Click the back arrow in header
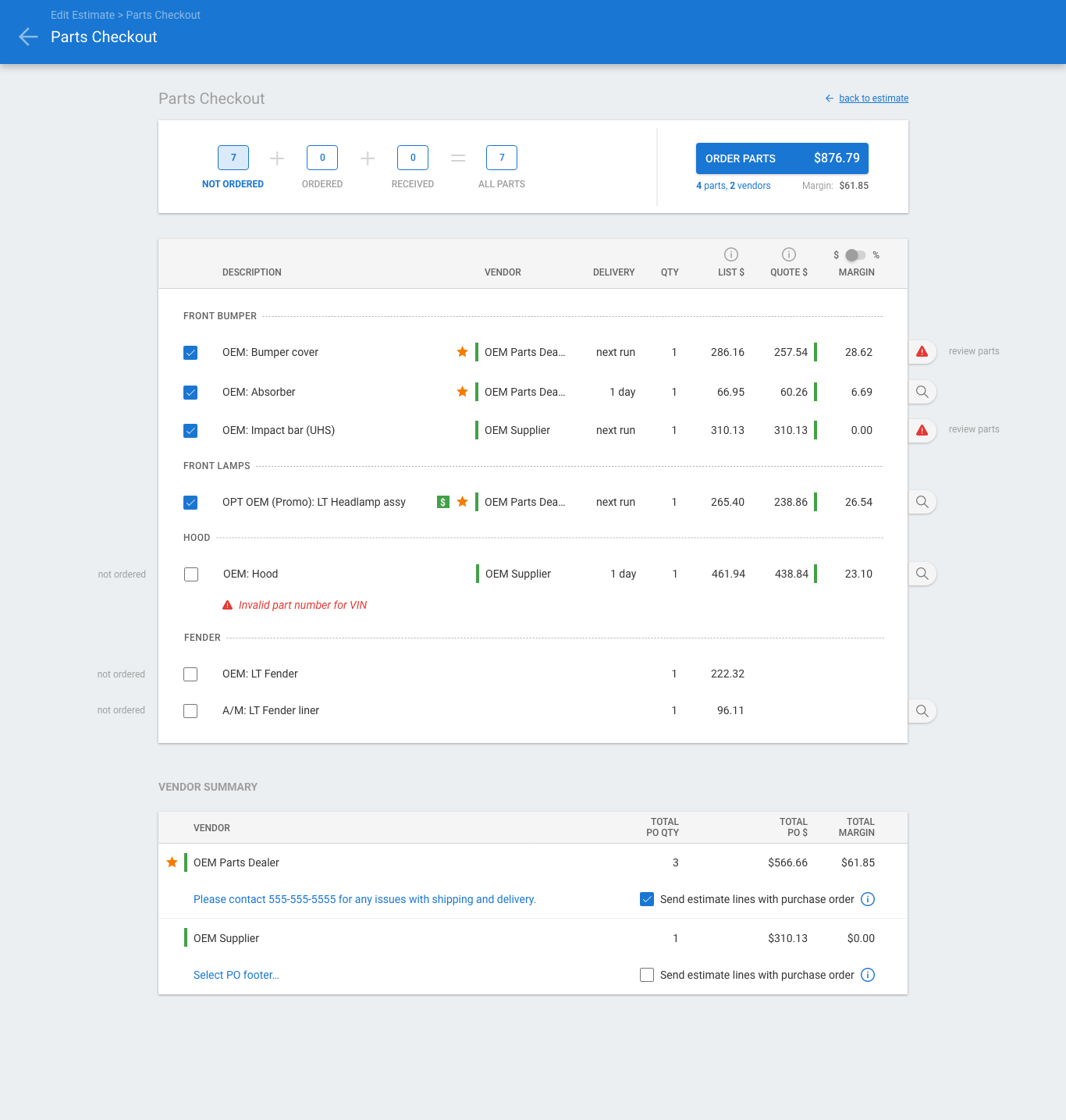The image size is (1066, 1120). 28,37
